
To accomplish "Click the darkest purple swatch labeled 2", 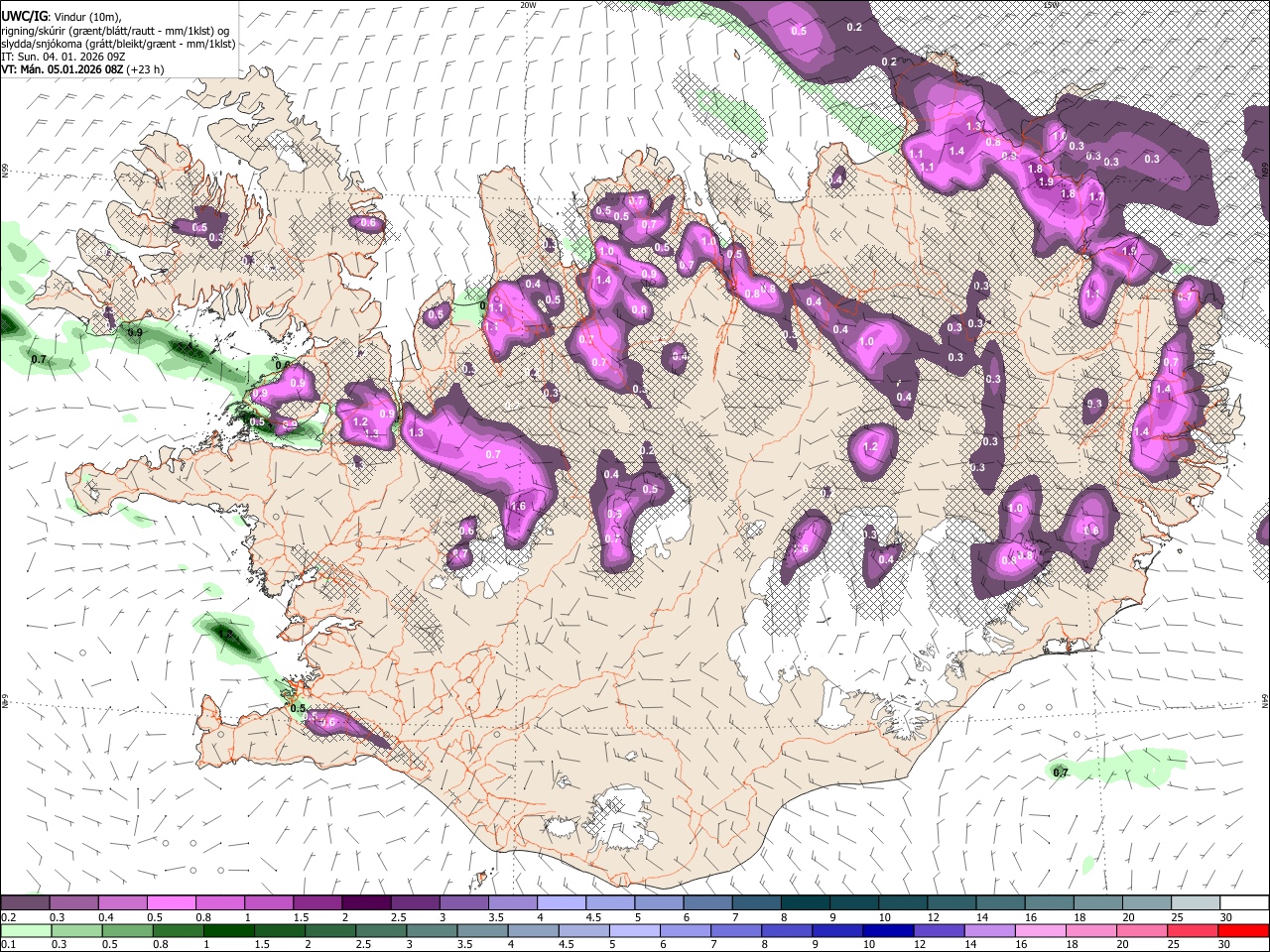I will point(365,903).
